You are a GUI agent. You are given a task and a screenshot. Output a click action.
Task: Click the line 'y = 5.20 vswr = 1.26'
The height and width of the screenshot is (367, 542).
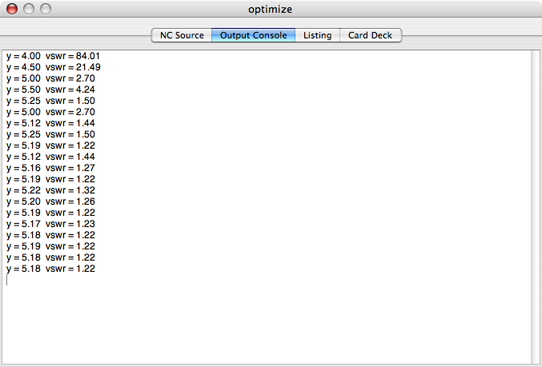(50, 201)
